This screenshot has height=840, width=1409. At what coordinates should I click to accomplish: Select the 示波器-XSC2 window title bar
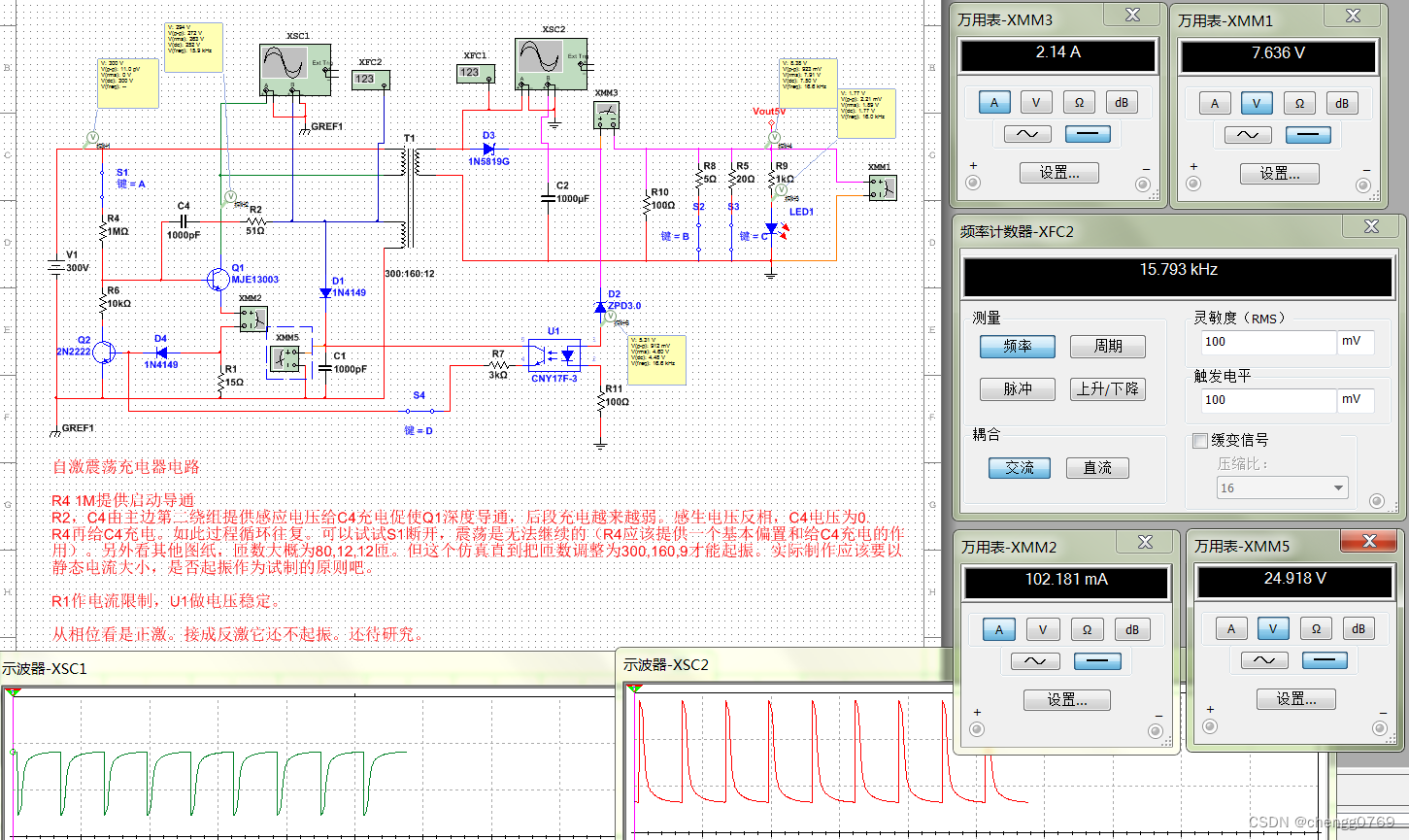[777, 665]
